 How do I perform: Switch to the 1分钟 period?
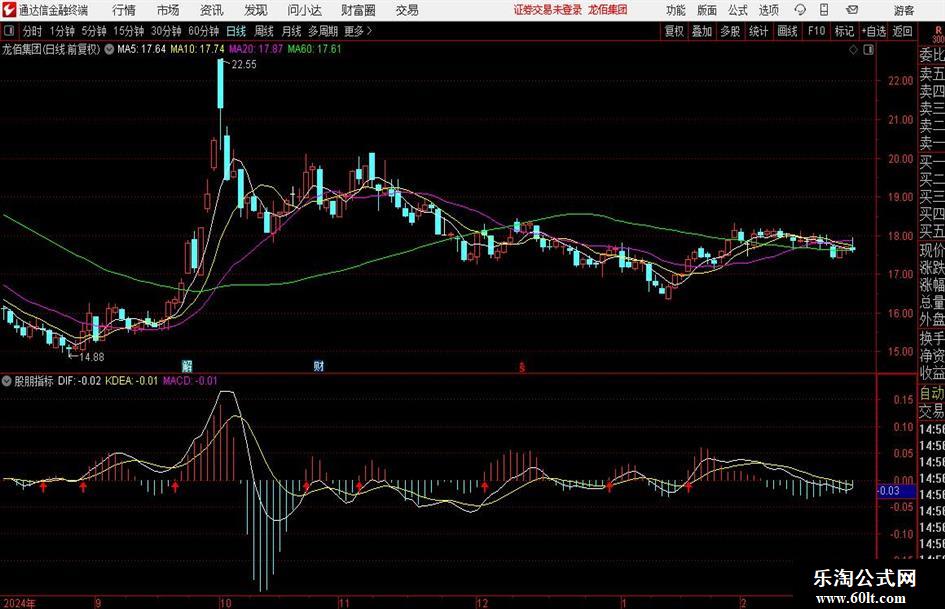click(62, 31)
